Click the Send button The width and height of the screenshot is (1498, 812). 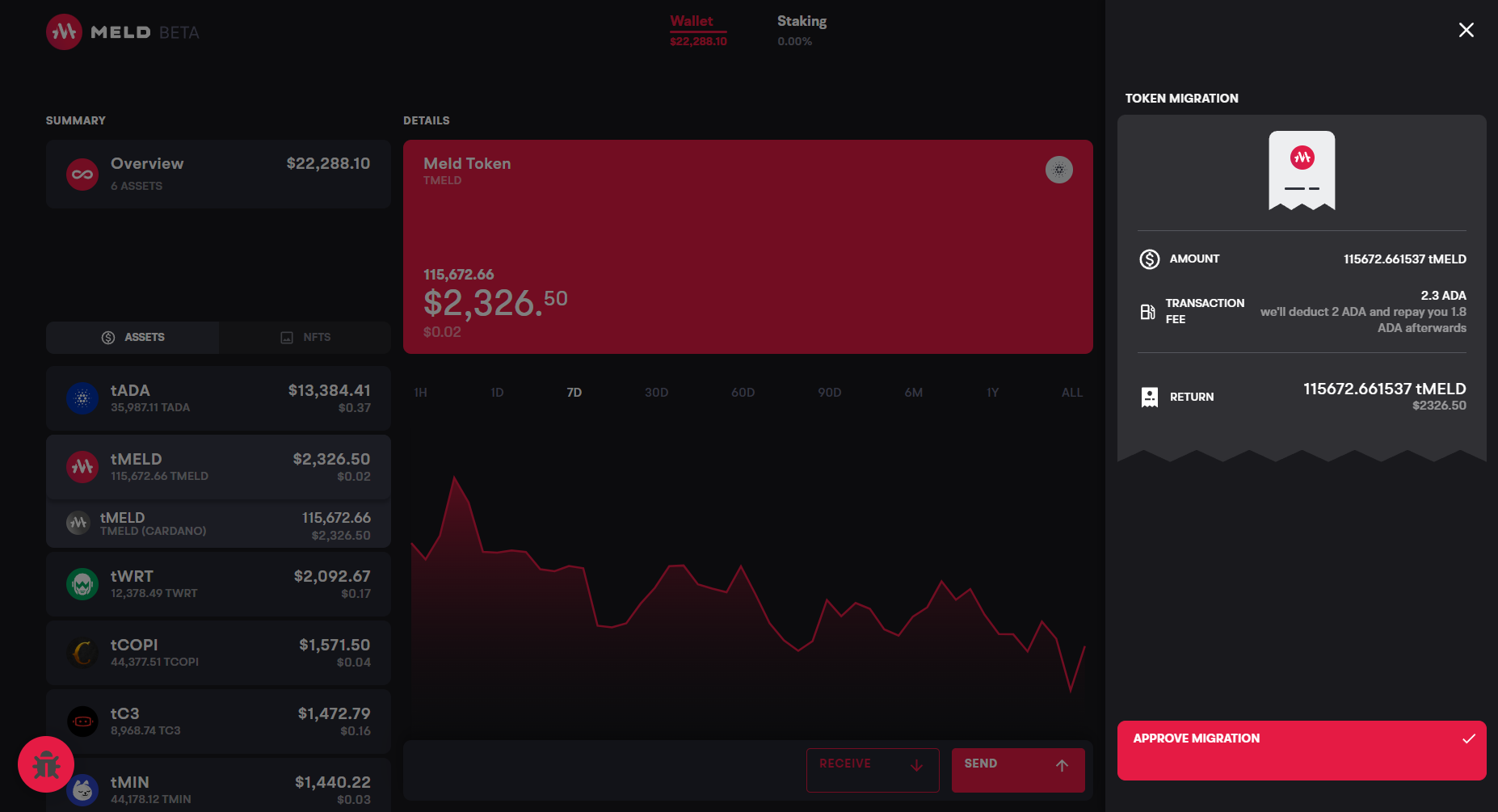point(1018,770)
